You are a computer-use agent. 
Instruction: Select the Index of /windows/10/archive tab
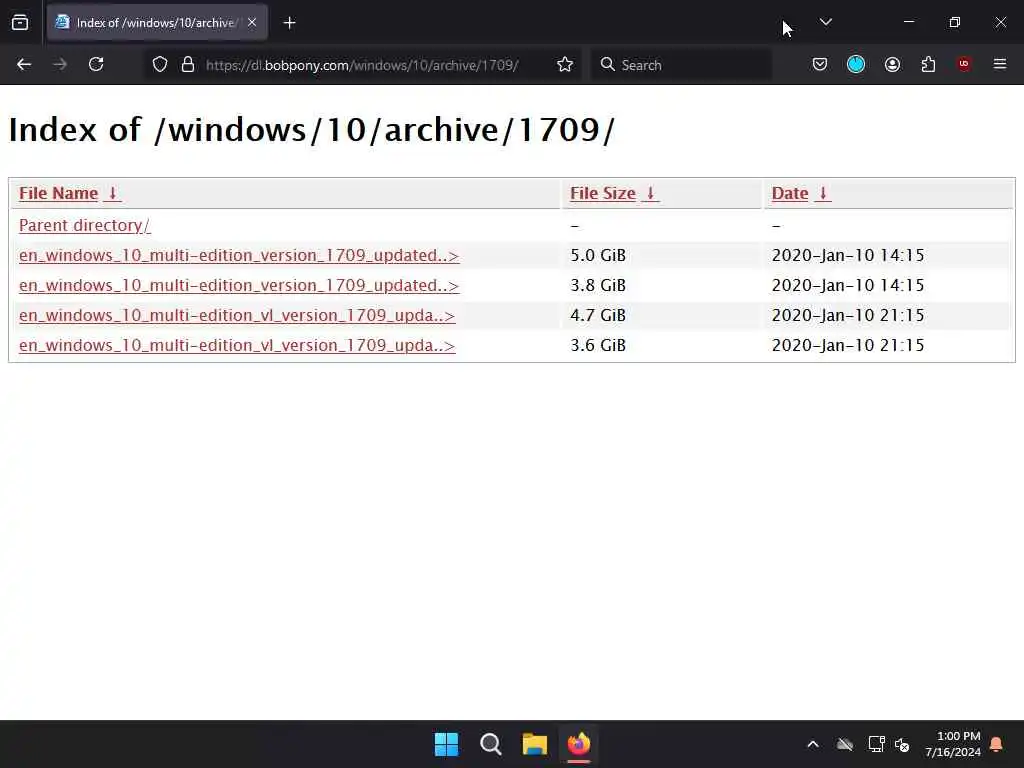[157, 22]
